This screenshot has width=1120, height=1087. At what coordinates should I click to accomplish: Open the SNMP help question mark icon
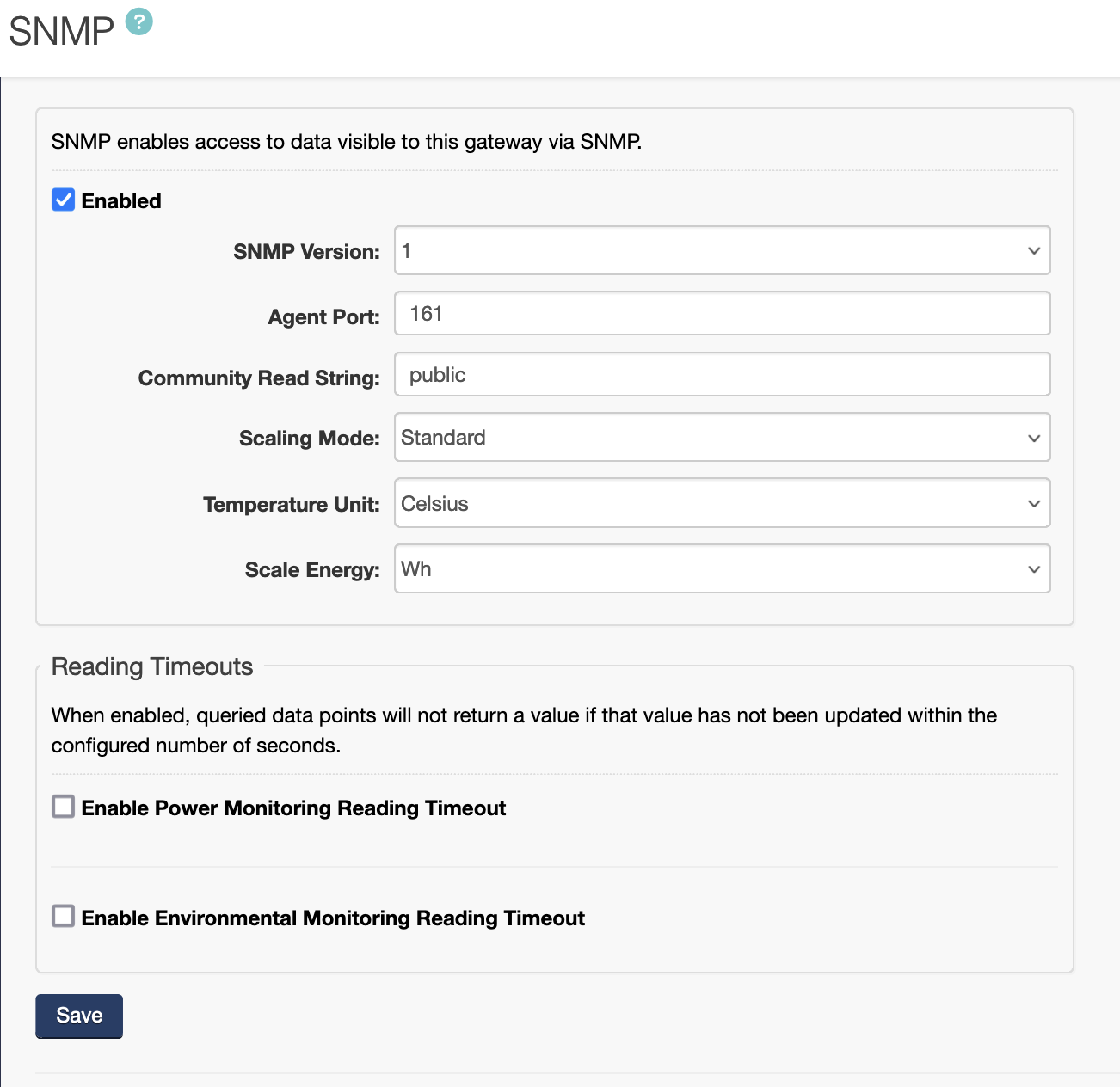[138, 21]
